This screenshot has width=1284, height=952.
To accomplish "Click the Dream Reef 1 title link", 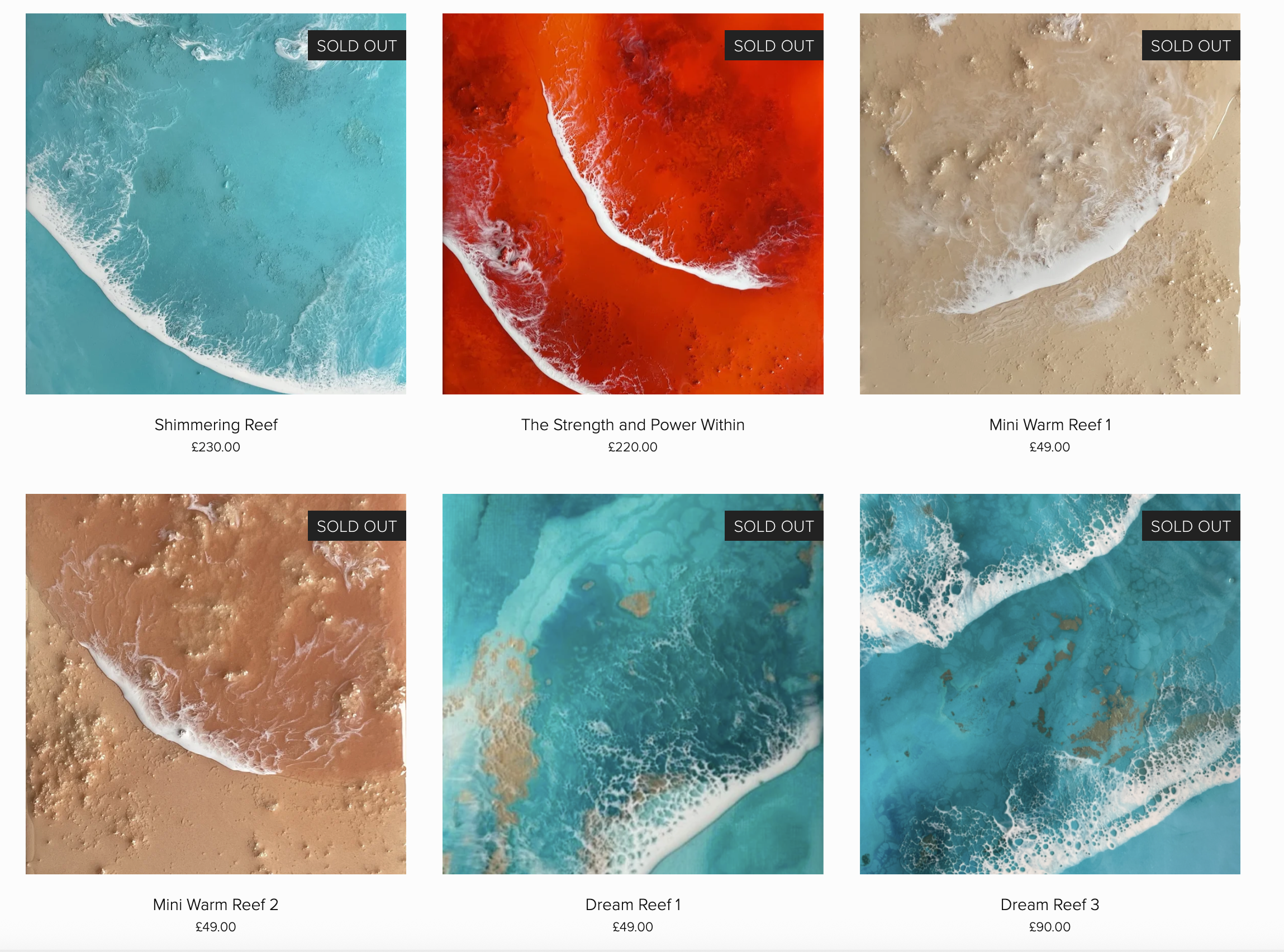I will click(x=633, y=905).
